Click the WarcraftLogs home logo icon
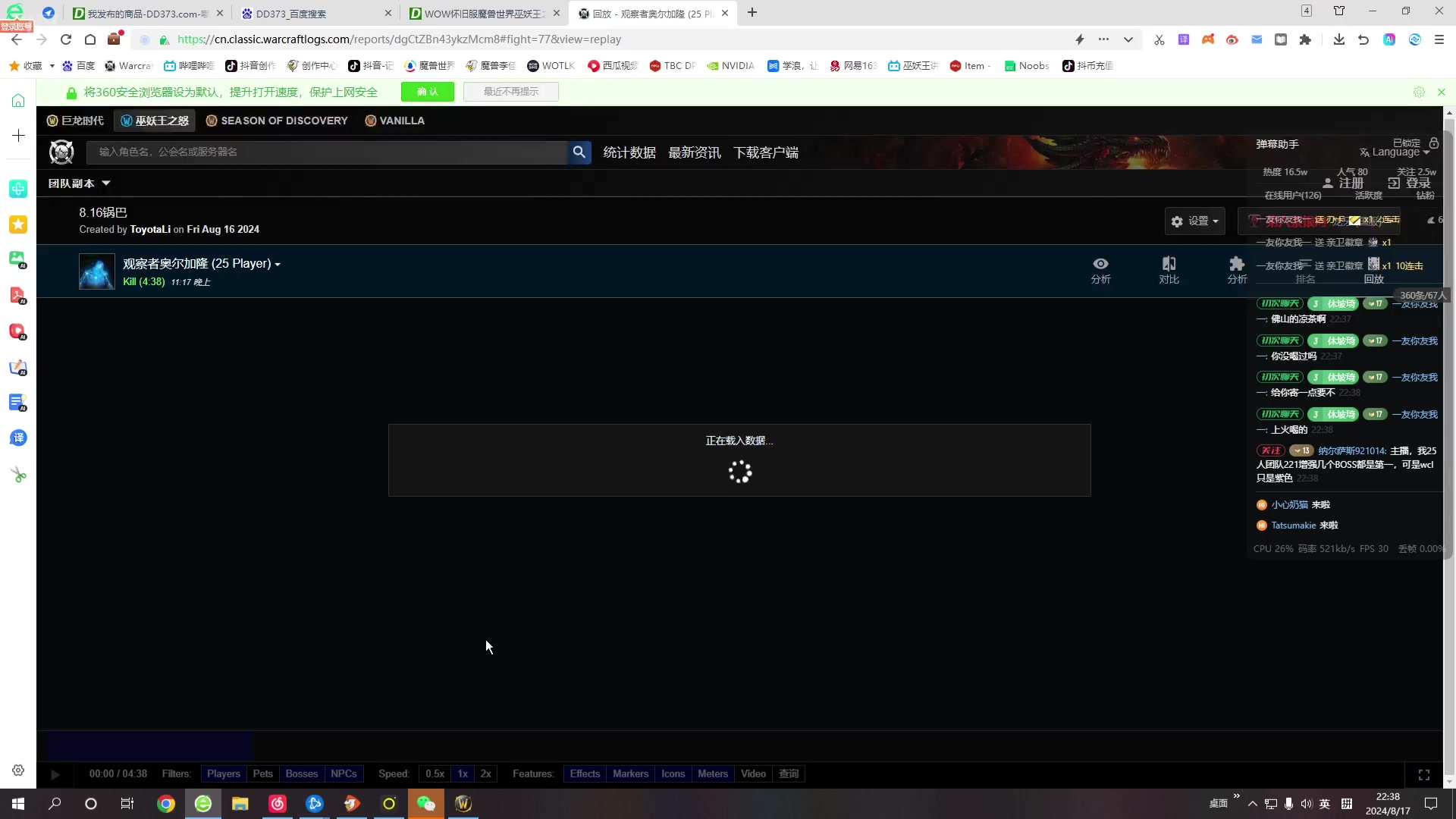Image resolution: width=1456 pixels, height=819 pixels. pos(62,151)
